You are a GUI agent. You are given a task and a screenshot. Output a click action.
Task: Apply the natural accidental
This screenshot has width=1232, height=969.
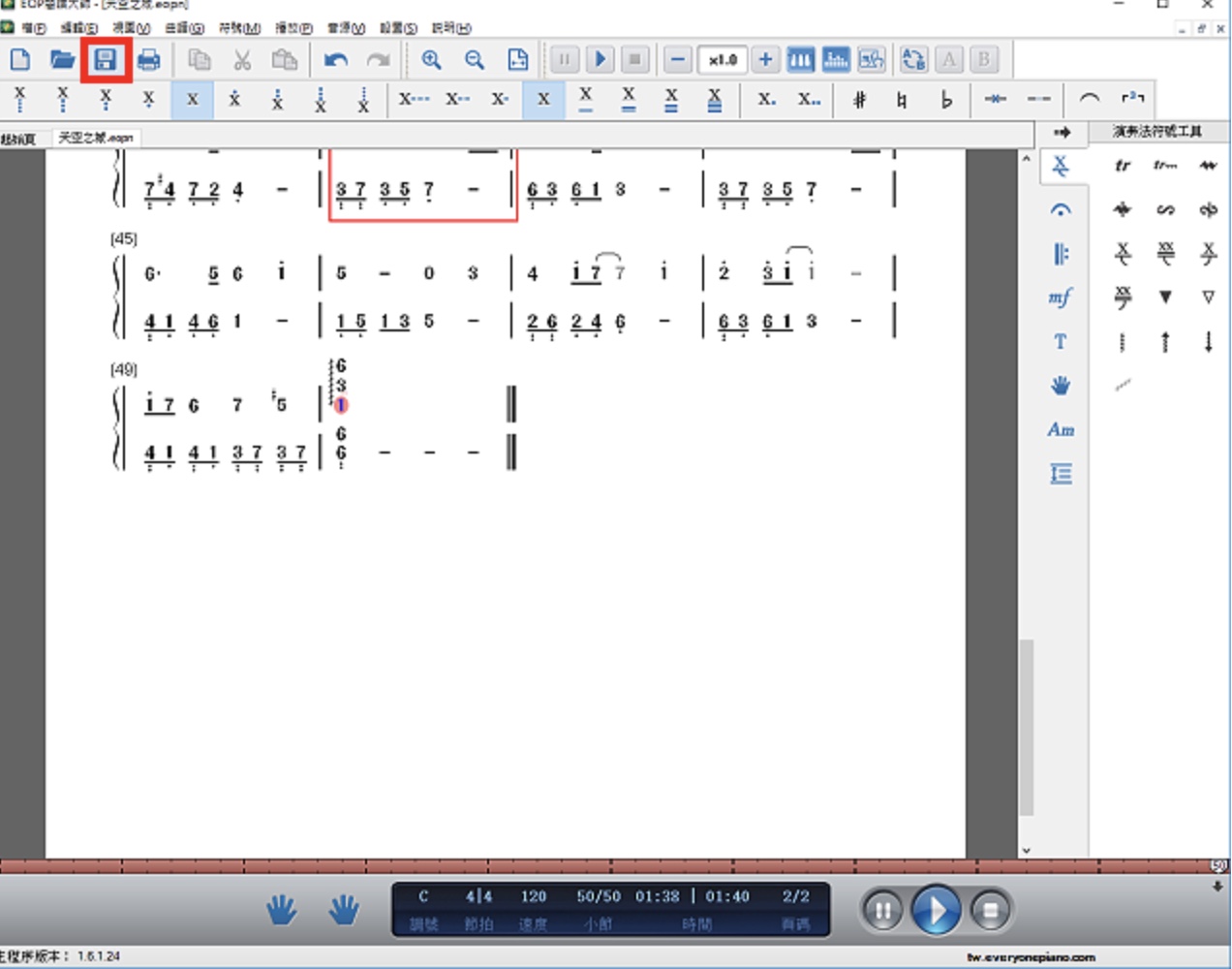[902, 99]
